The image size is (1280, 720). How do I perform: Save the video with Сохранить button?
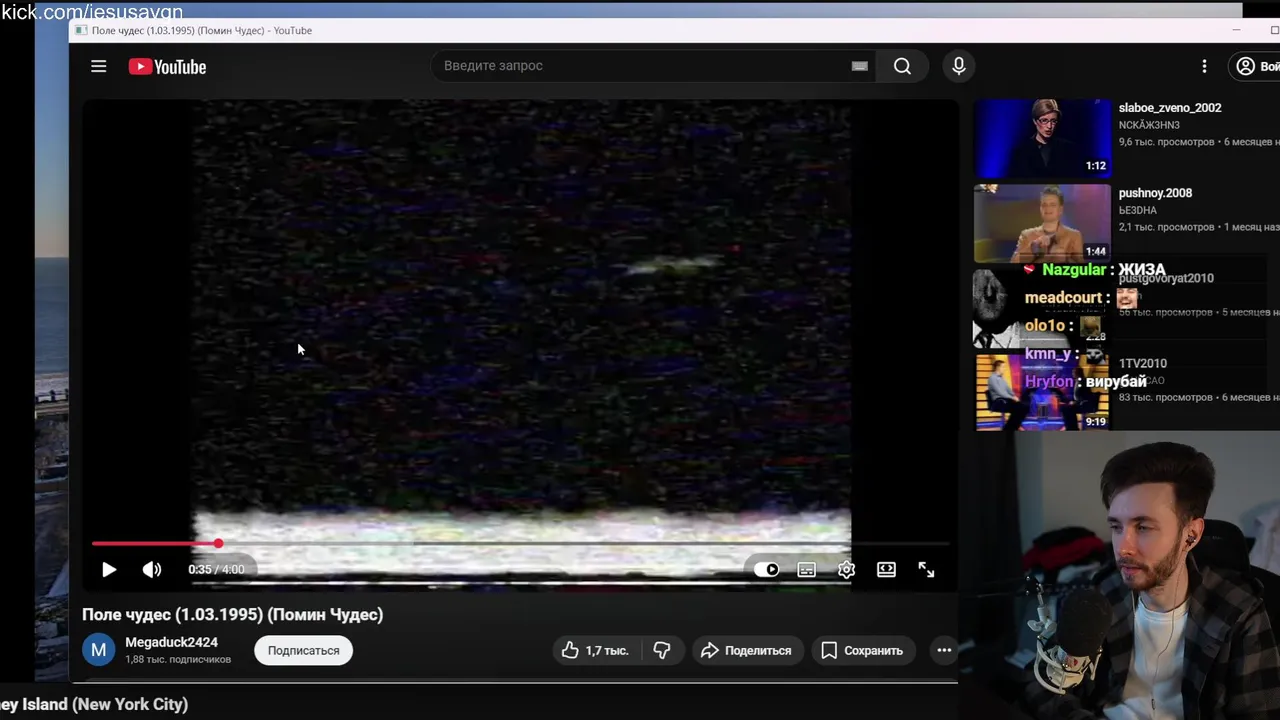click(862, 650)
